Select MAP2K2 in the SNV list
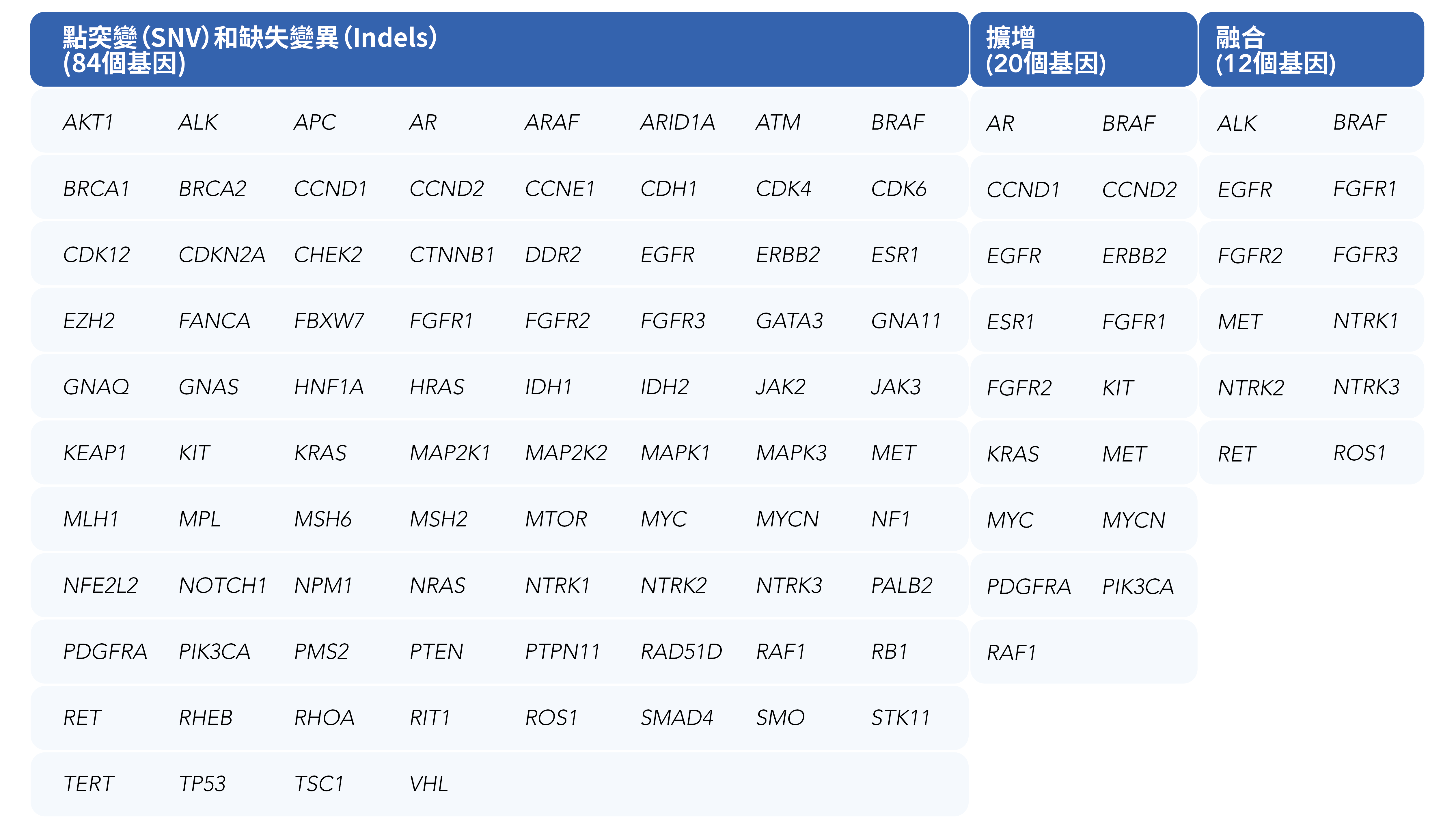Screen dimensions: 1456x824 (x=566, y=453)
